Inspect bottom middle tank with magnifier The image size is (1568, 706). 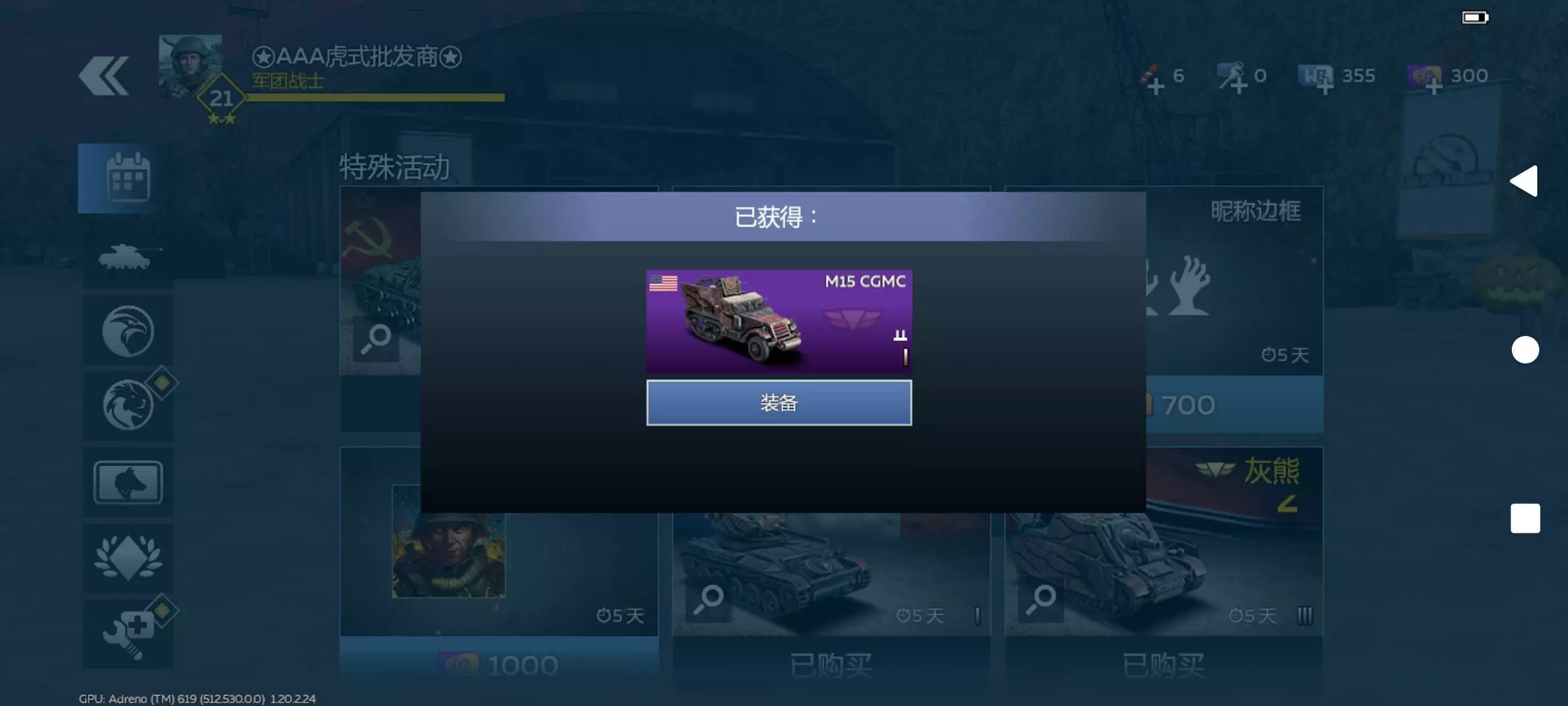pyautogui.click(x=708, y=599)
